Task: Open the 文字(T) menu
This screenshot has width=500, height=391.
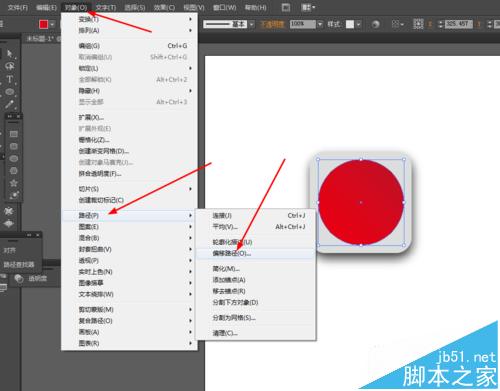Action: tap(106, 7)
